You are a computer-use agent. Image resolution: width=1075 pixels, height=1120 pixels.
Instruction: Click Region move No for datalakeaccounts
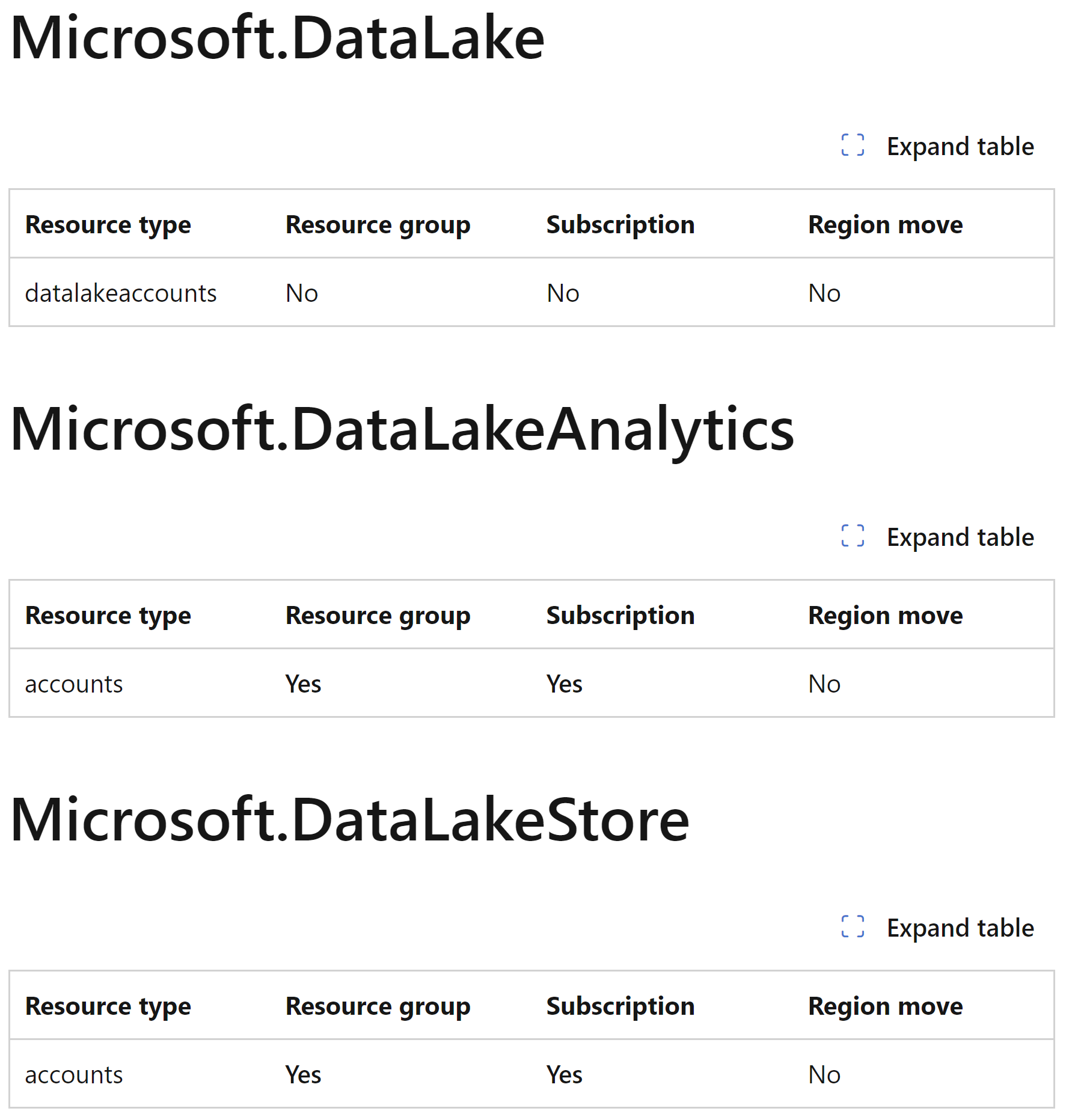(824, 293)
